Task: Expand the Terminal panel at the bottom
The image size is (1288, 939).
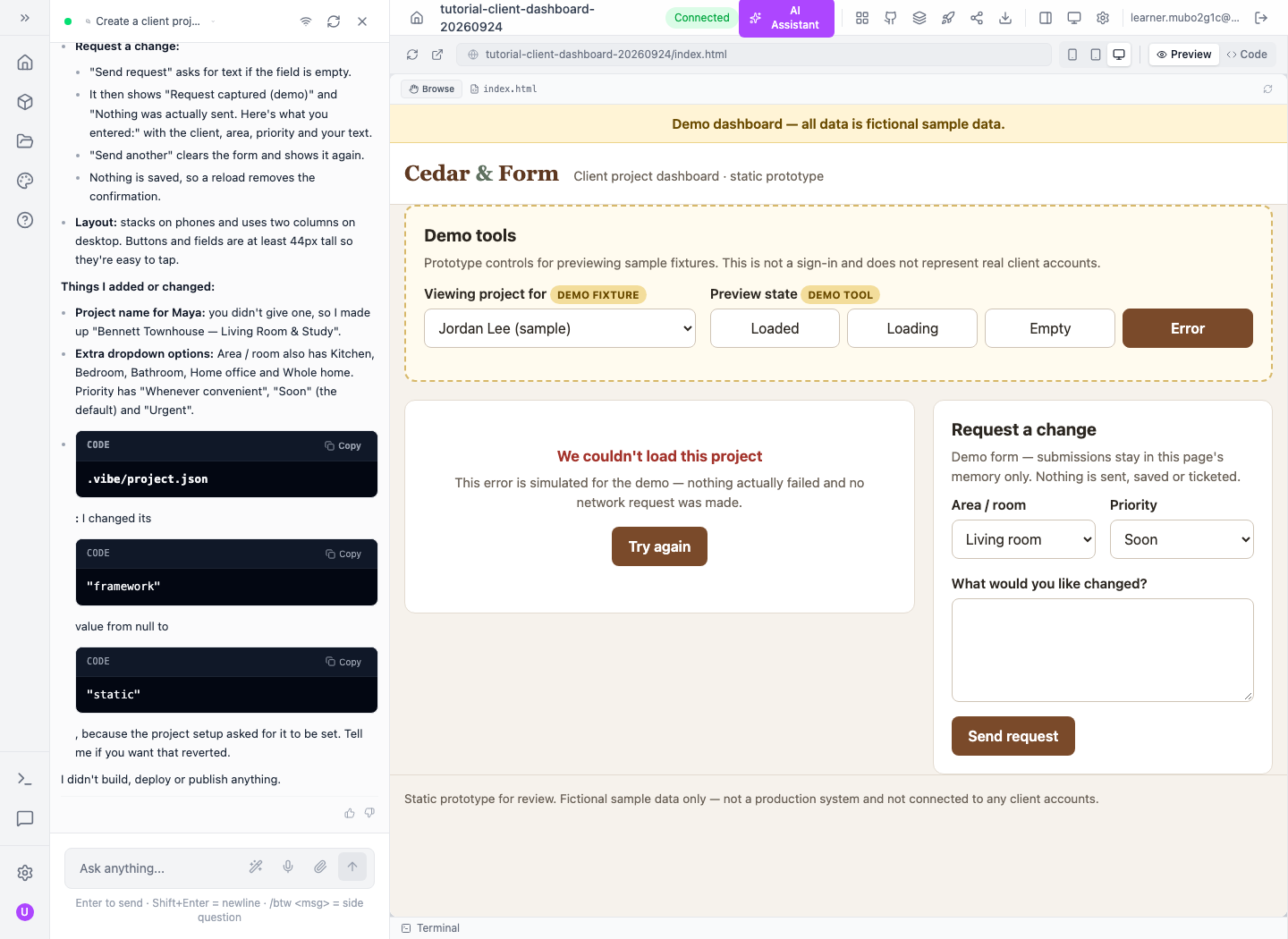Action: 431,928
